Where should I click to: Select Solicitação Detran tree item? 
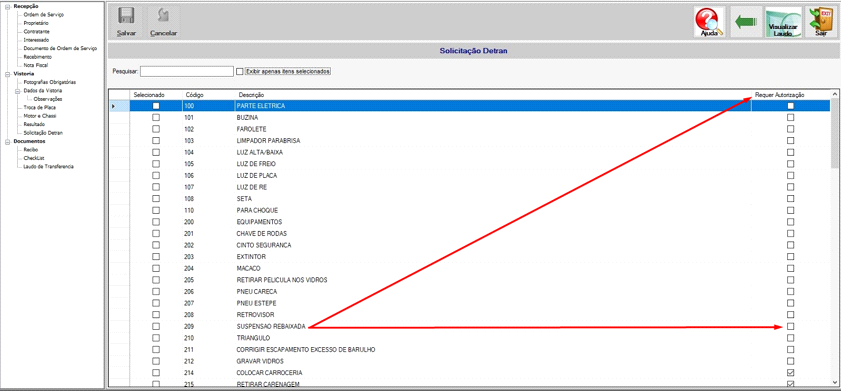43,132
